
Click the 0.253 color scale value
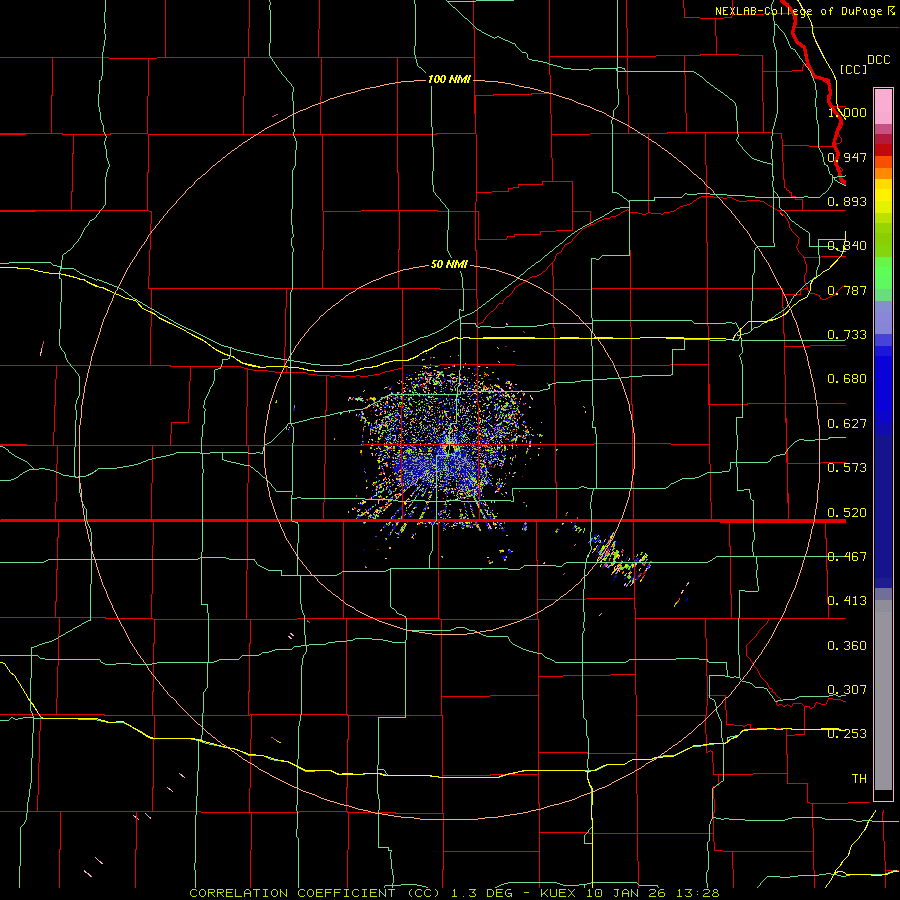point(847,734)
